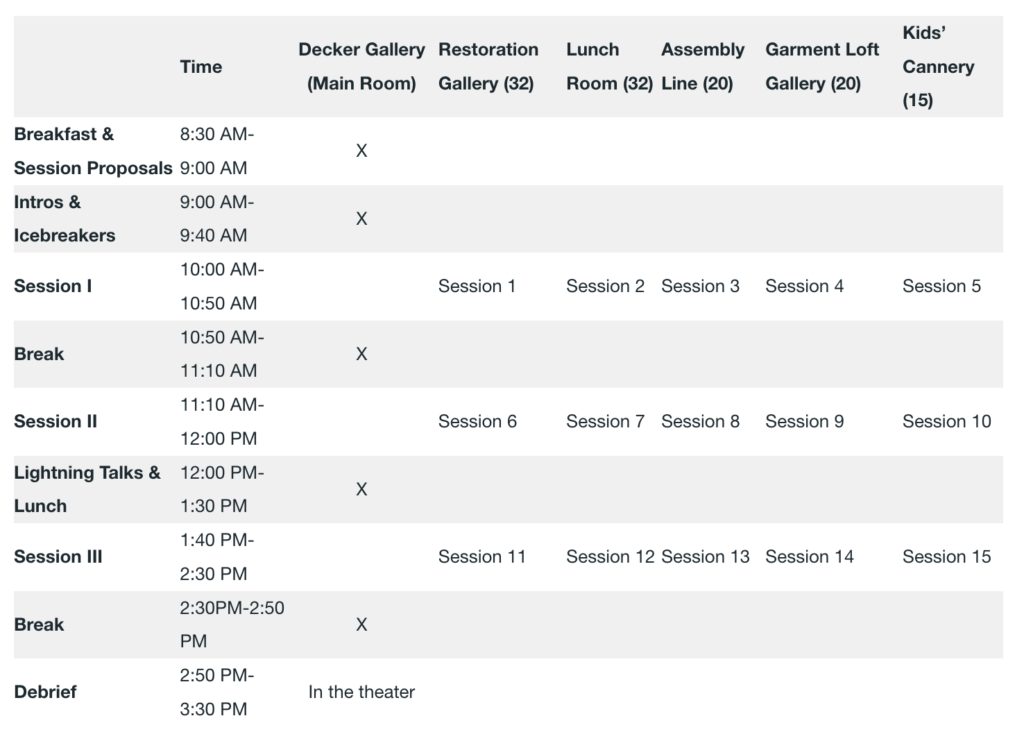The image size is (1024, 741).
Task: Click the Restoration Gallery (32) column header
Action: (488, 67)
